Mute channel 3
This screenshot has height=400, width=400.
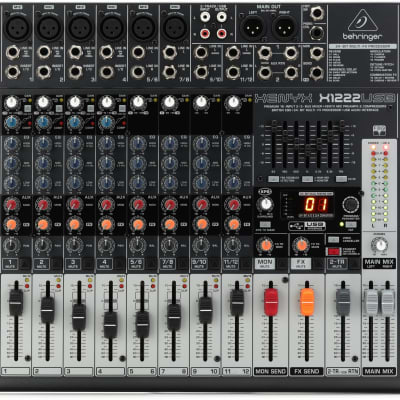point(73,264)
